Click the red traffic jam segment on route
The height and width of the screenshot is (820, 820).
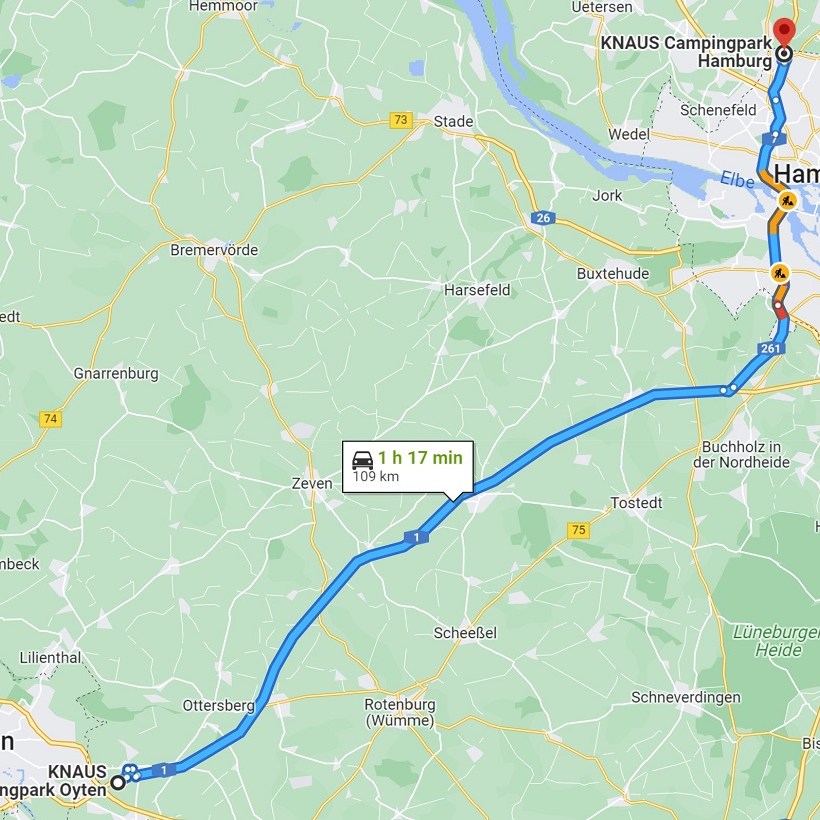[x=780, y=310]
